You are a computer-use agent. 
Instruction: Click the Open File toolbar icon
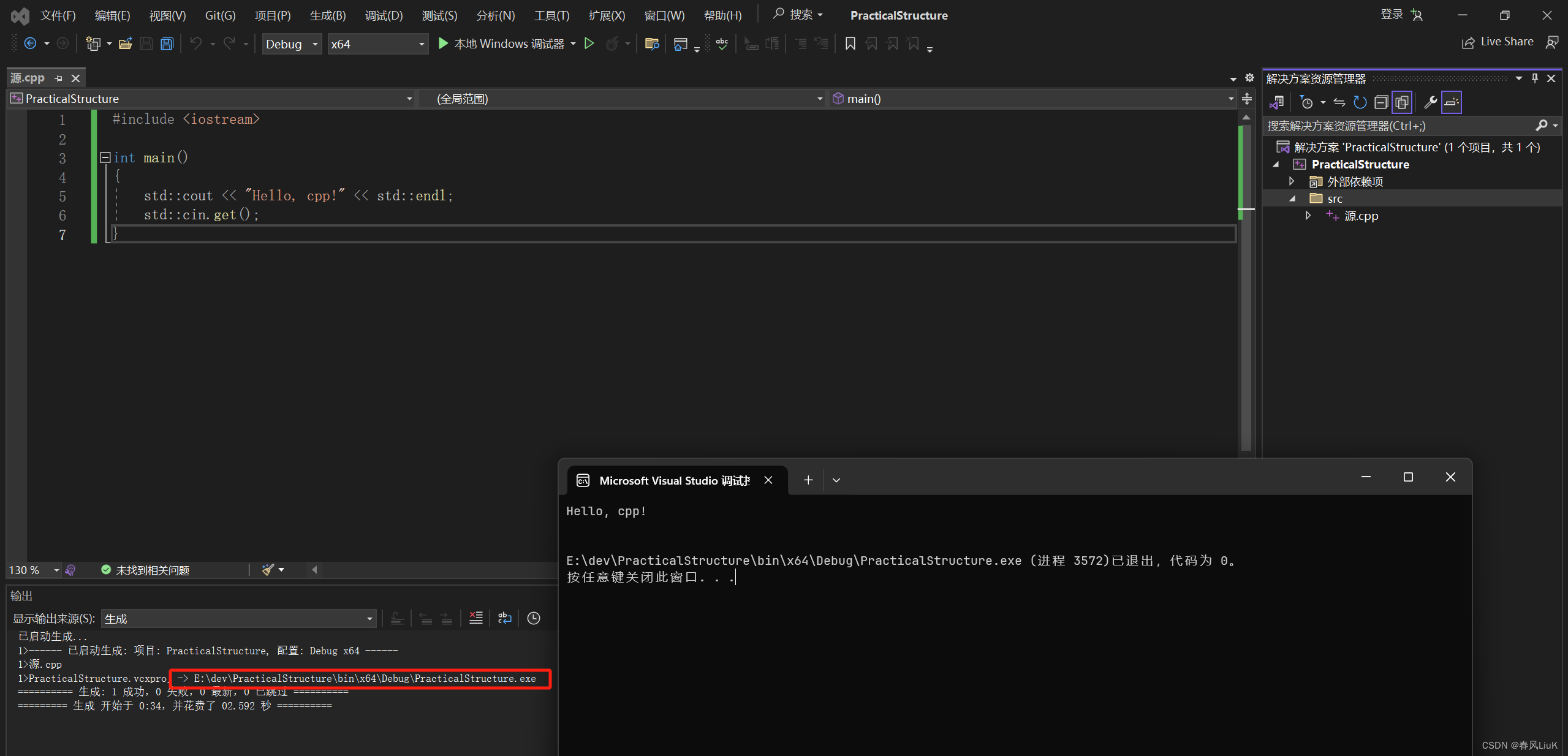tap(126, 43)
